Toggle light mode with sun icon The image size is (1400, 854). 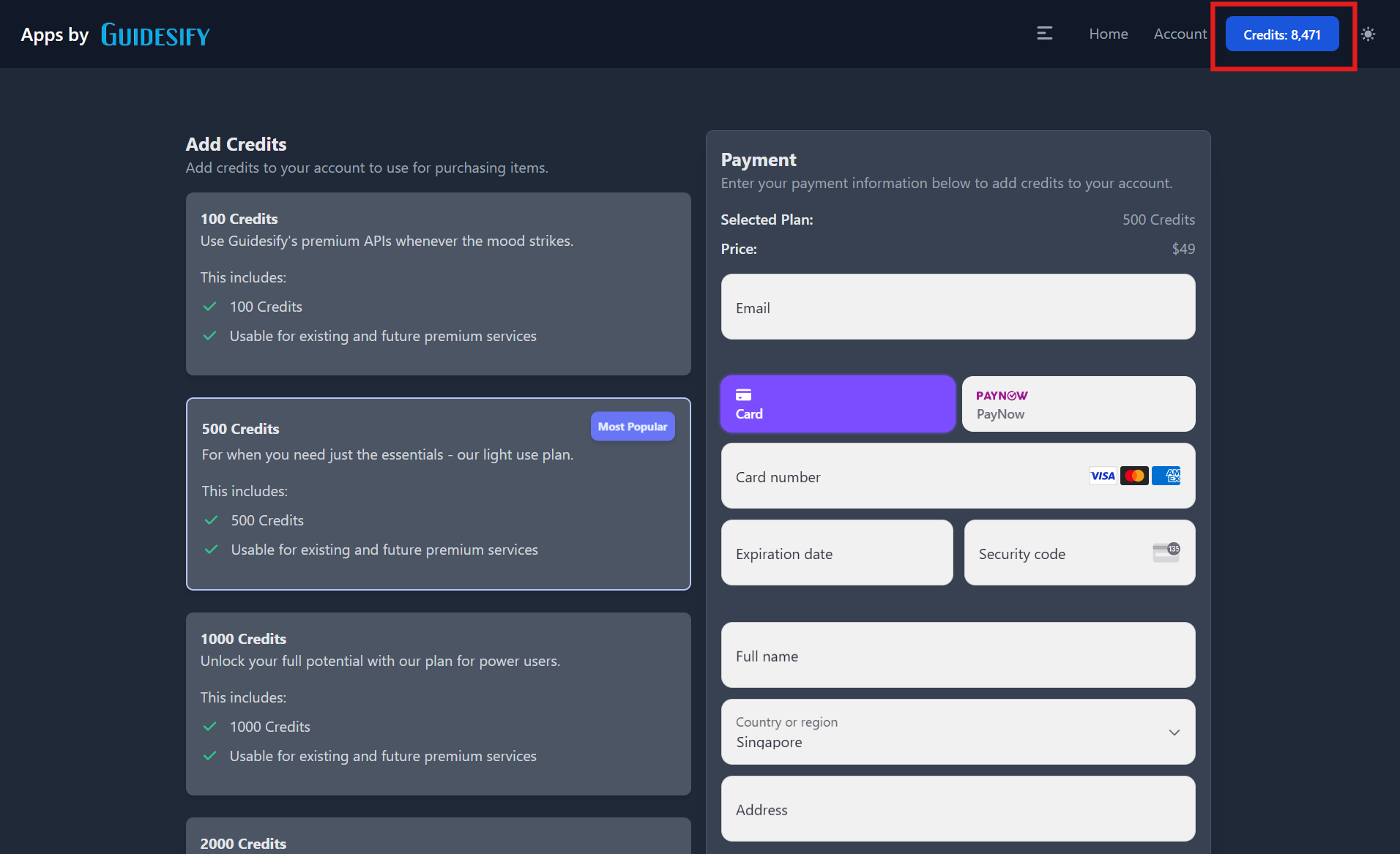[1368, 34]
